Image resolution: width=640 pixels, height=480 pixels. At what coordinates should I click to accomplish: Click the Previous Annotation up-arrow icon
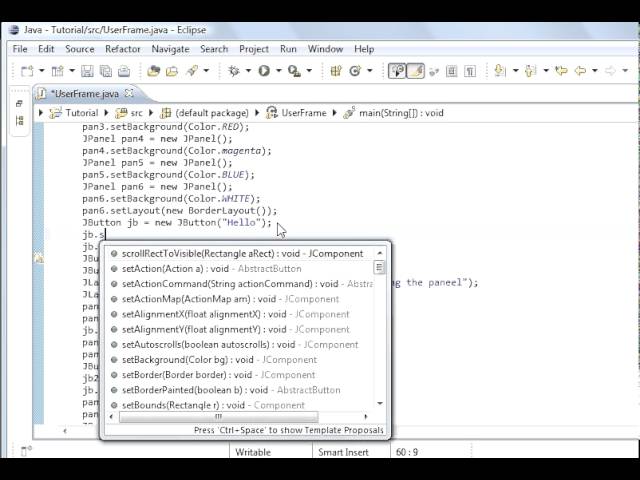pos(530,71)
